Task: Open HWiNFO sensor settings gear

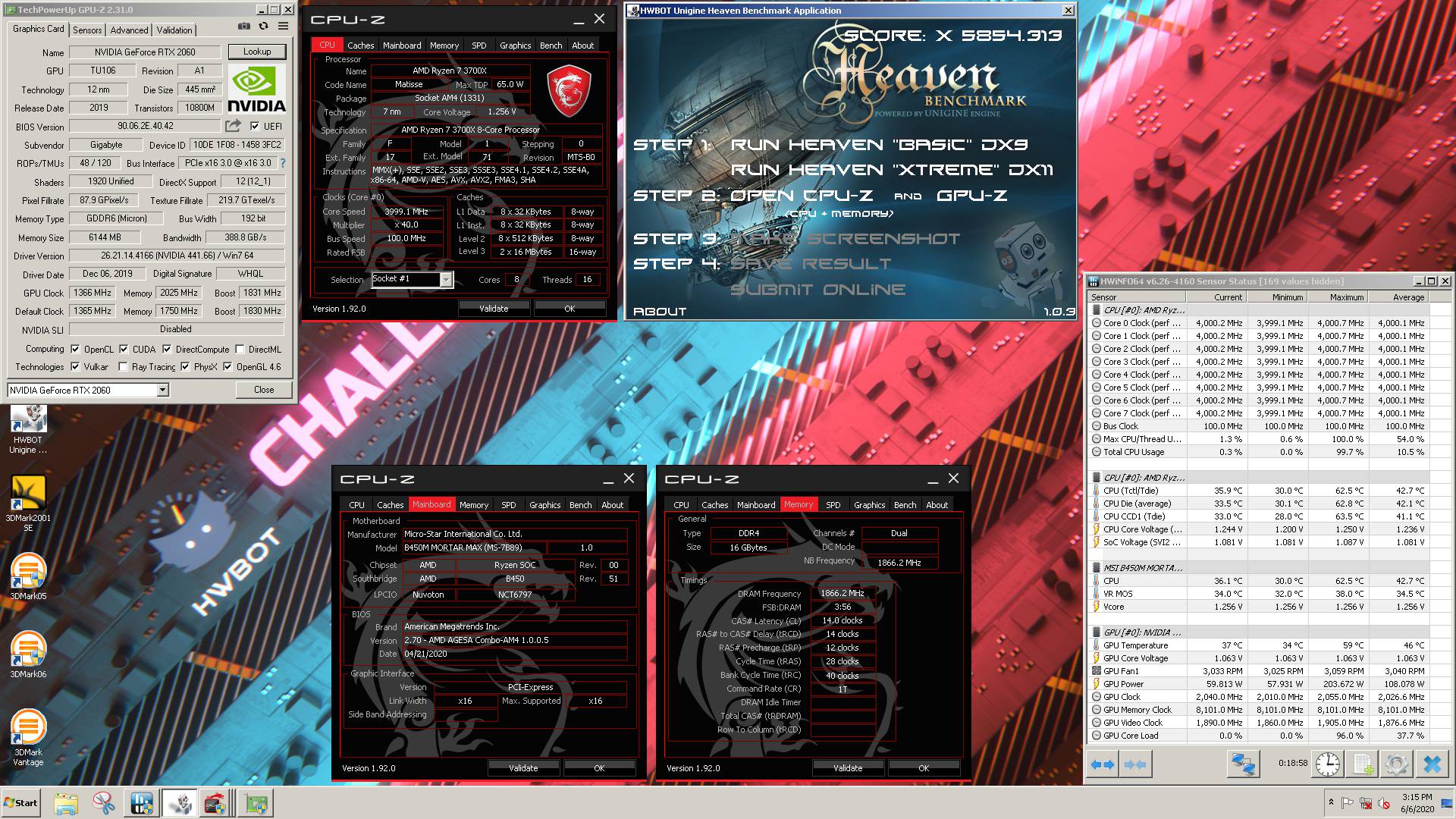Action: (1397, 764)
